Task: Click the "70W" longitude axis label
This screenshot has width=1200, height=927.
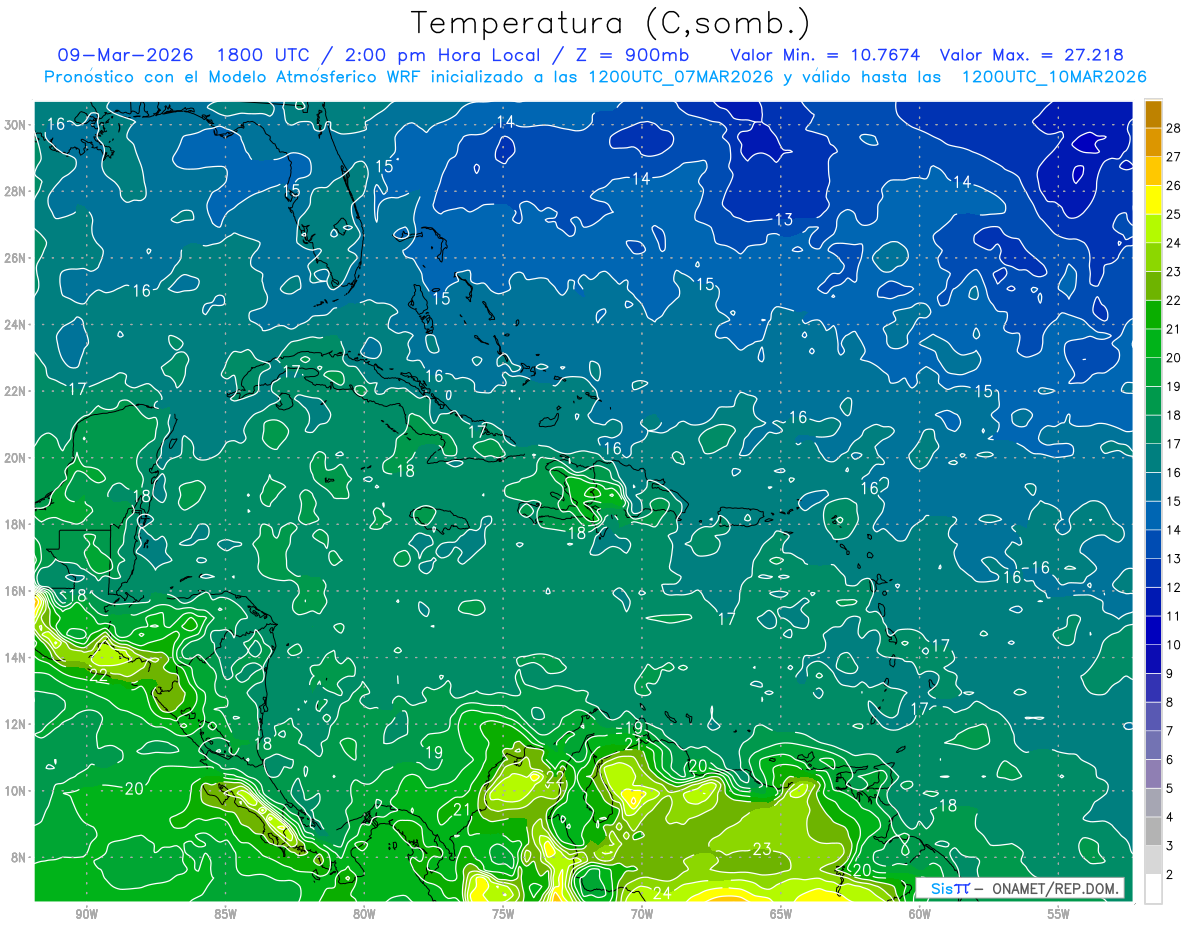Action: [642, 914]
